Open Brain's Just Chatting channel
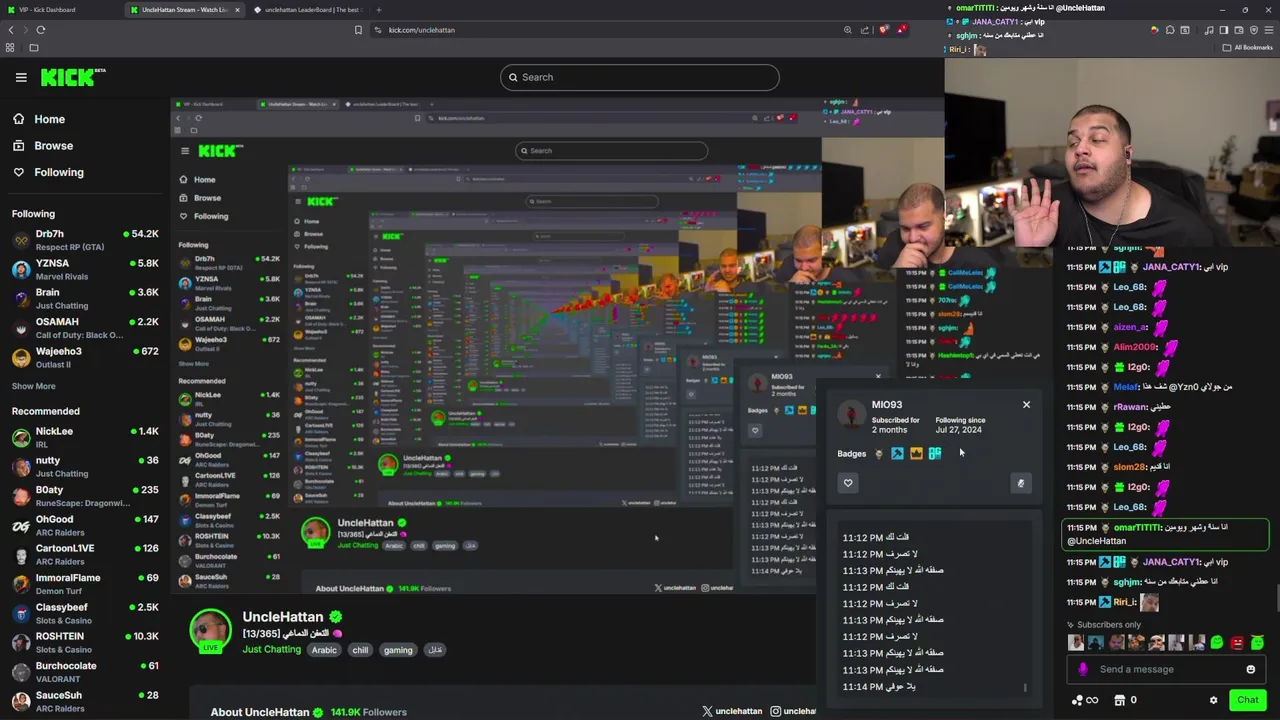This screenshot has height=720, width=1280. [x=85, y=299]
